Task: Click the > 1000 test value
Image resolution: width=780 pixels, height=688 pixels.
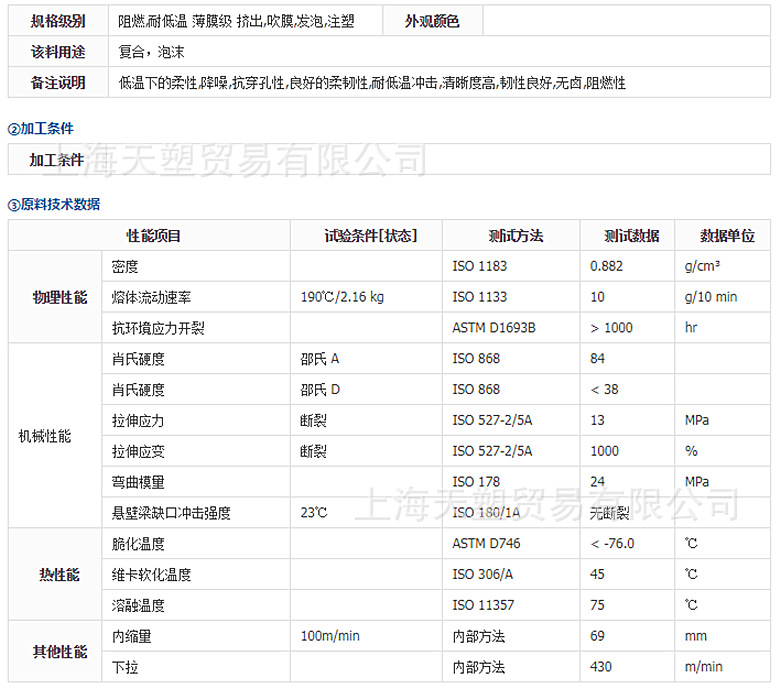Action: click(x=611, y=328)
